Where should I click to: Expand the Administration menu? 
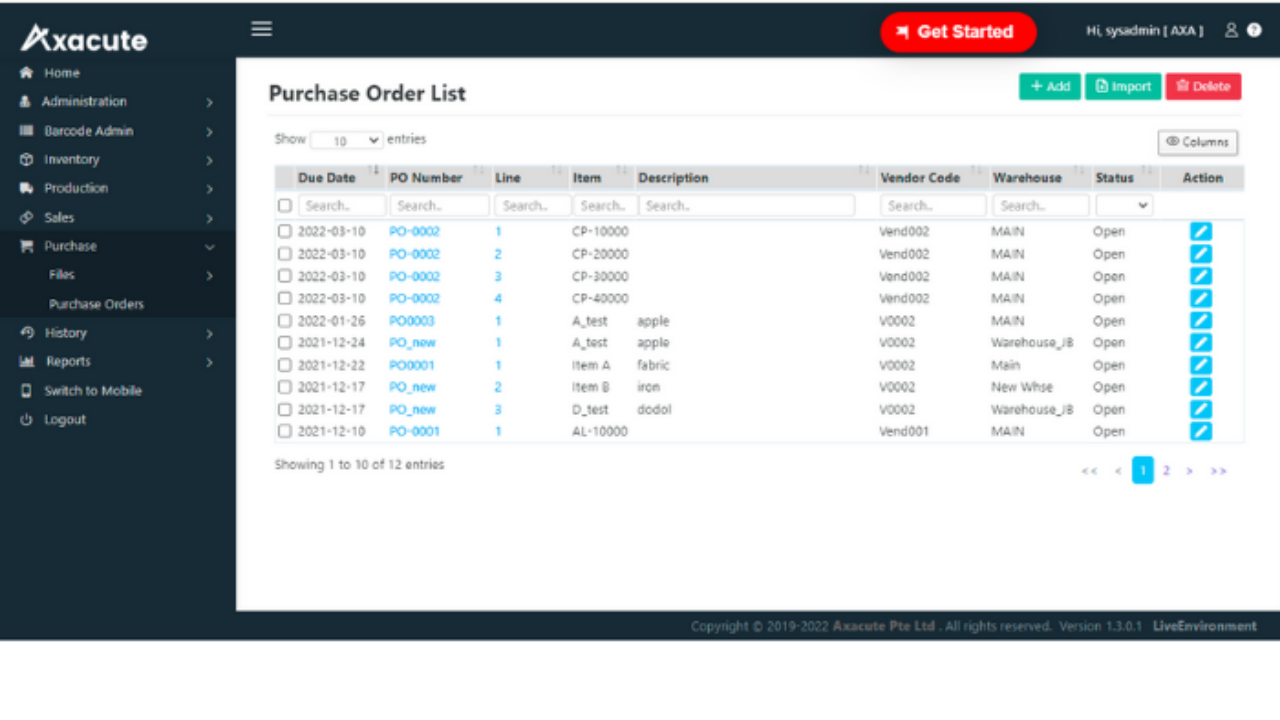click(x=118, y=102)
